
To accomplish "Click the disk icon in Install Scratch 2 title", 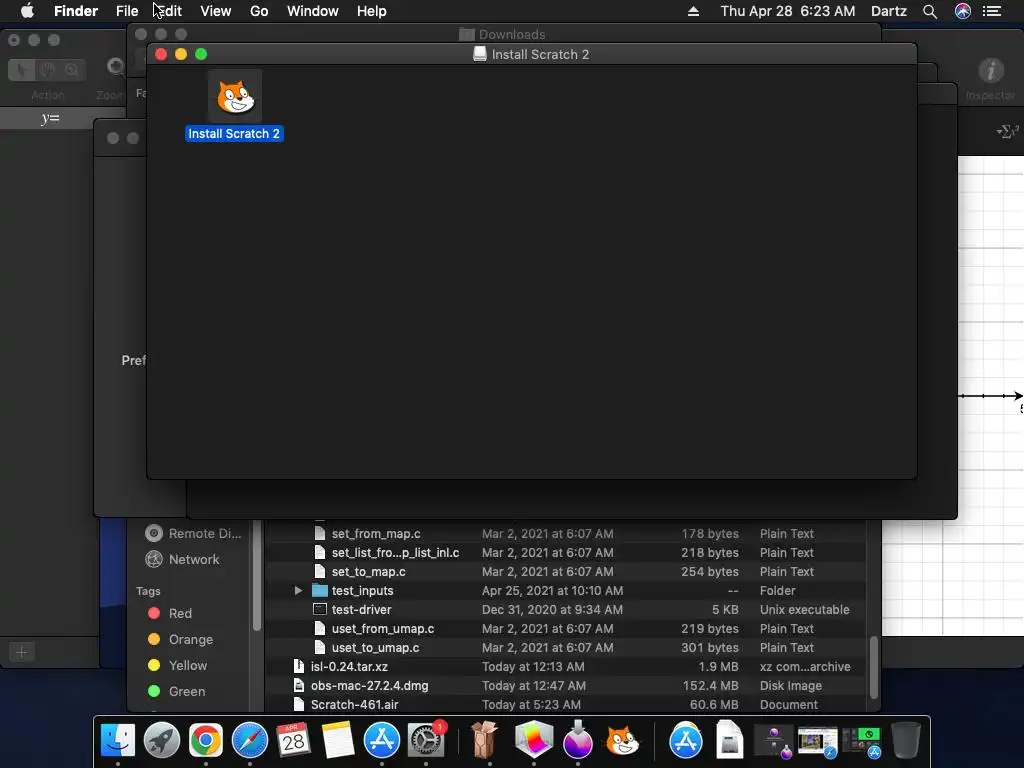I will 480,54.
